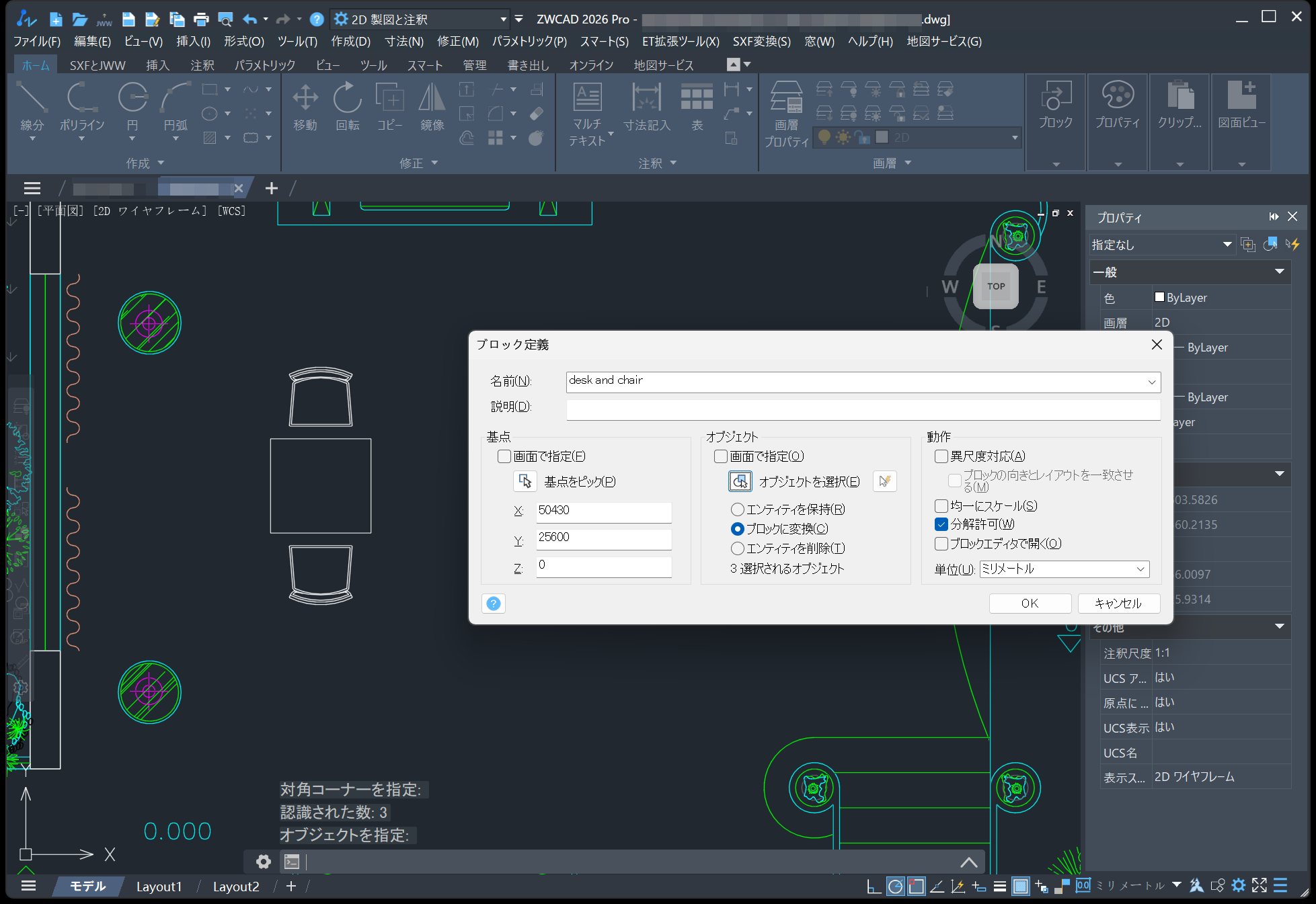1316x904 pixels.
Task: Switch to 注釈 ribbon tab
Action: click(x=202, y=65)
